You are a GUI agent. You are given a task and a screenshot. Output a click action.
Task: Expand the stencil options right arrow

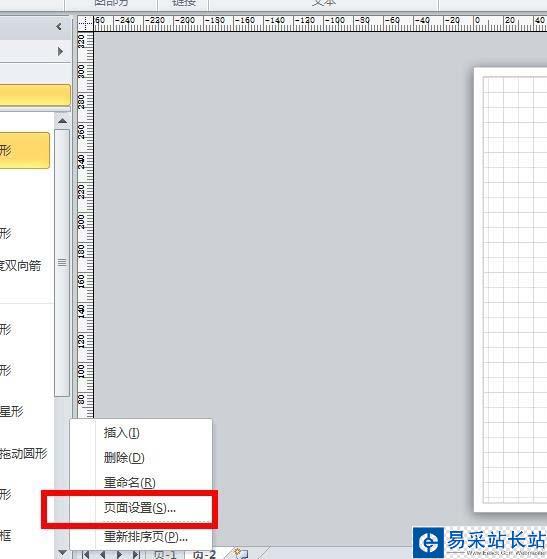pyautogui.click(x=60, y=51)
